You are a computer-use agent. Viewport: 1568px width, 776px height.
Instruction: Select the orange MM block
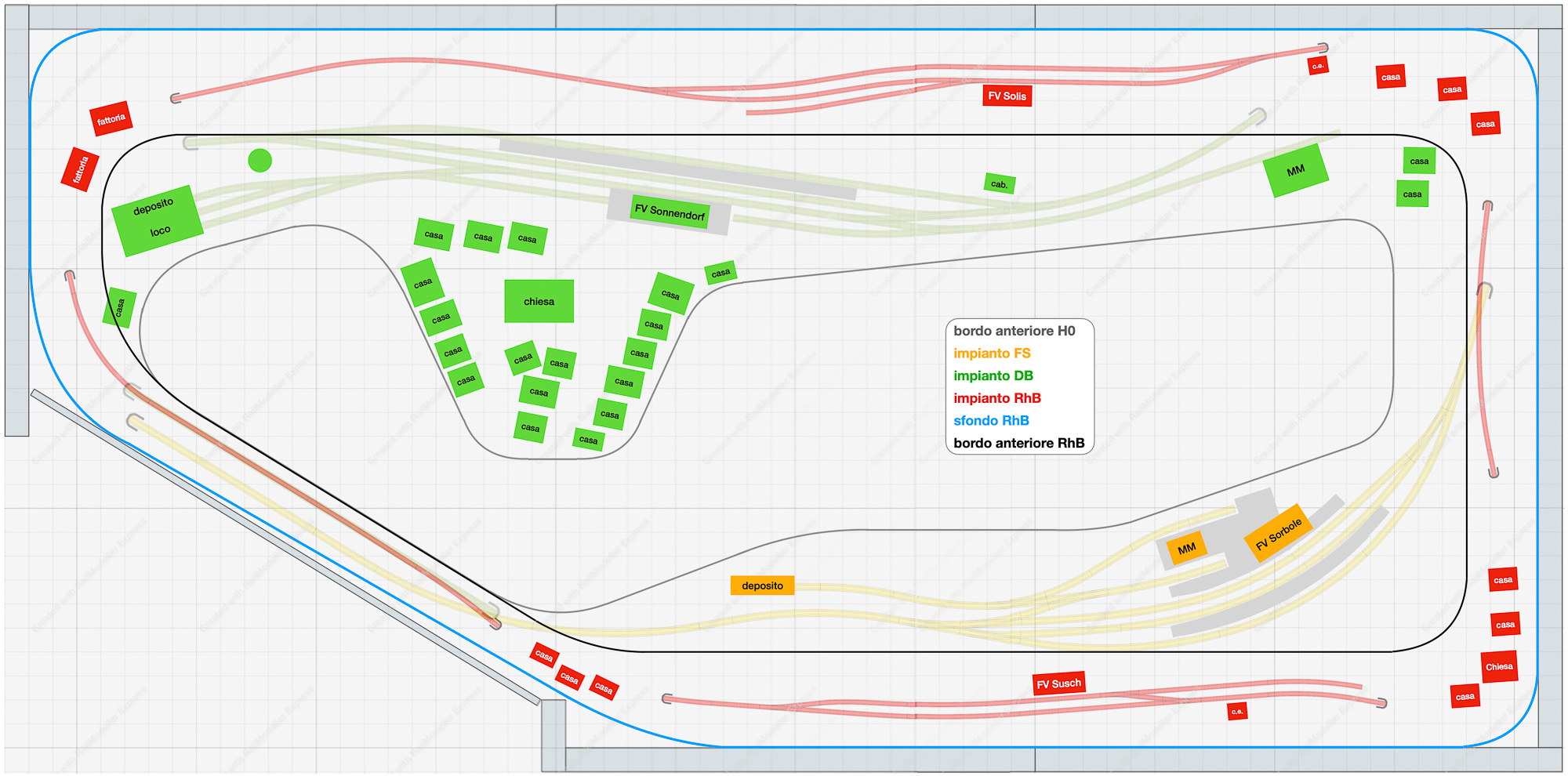click(x=1186, y=549)
